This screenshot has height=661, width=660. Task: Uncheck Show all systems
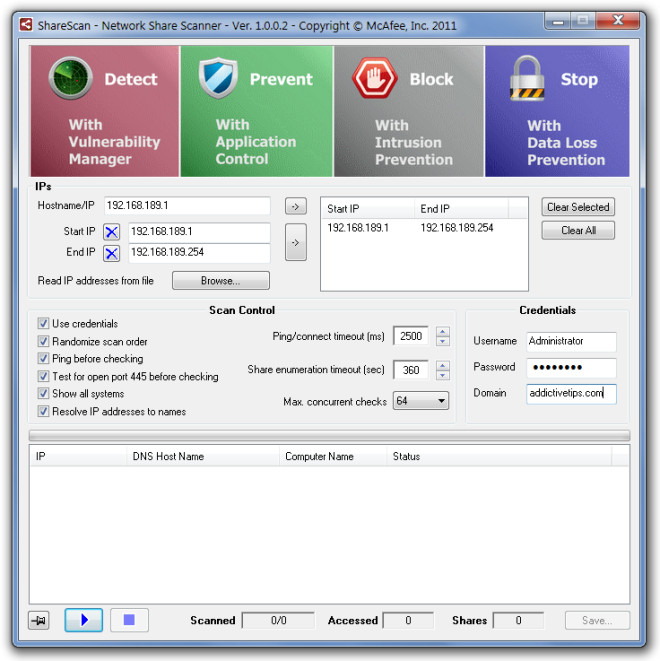(43, 393)
